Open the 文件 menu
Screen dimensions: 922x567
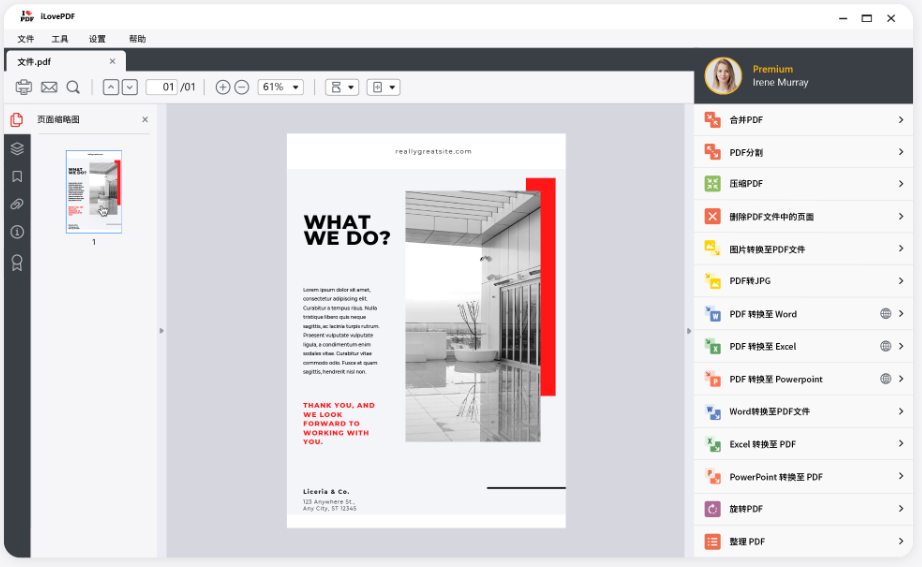click(x=25, y=39)
